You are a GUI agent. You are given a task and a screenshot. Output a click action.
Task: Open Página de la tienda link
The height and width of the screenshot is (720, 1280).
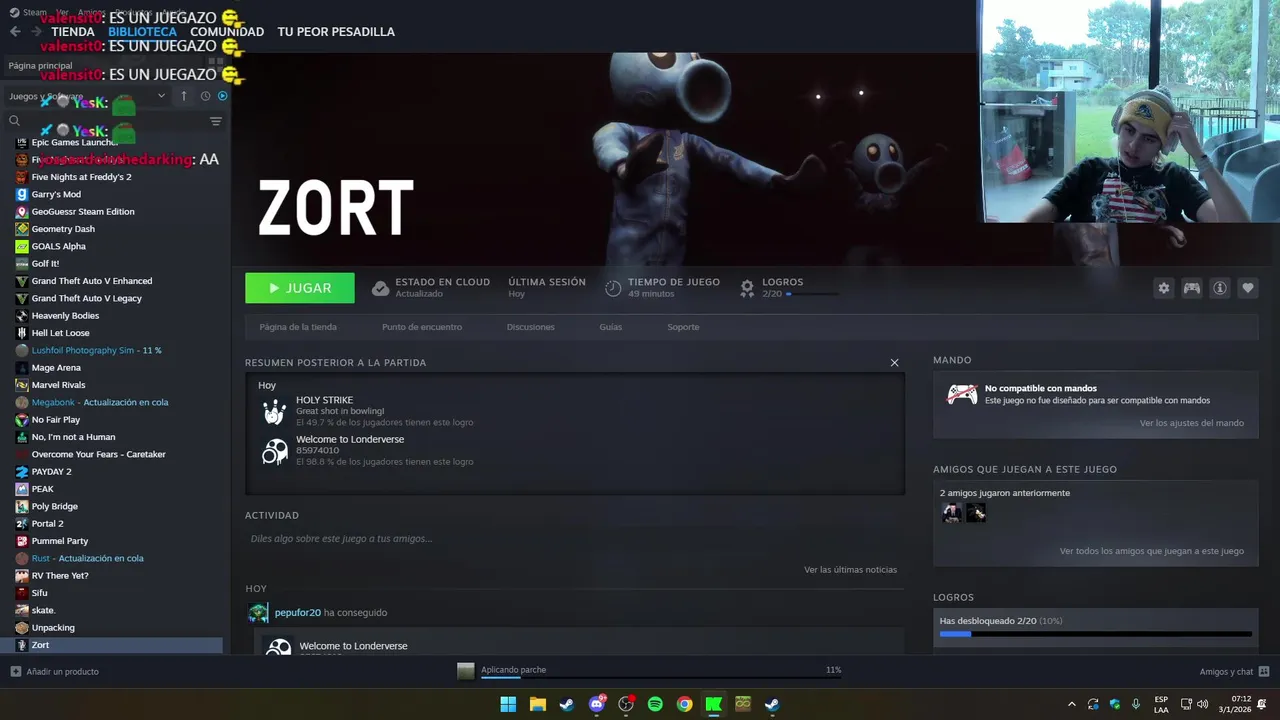click(298, 327)
